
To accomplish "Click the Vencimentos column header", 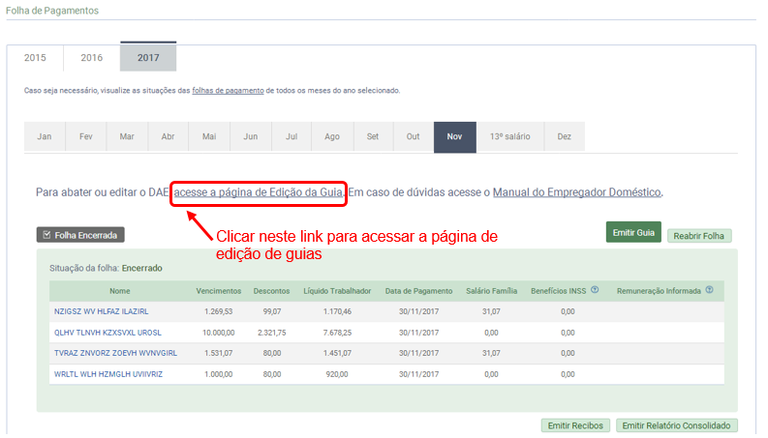I will point(218,291).
